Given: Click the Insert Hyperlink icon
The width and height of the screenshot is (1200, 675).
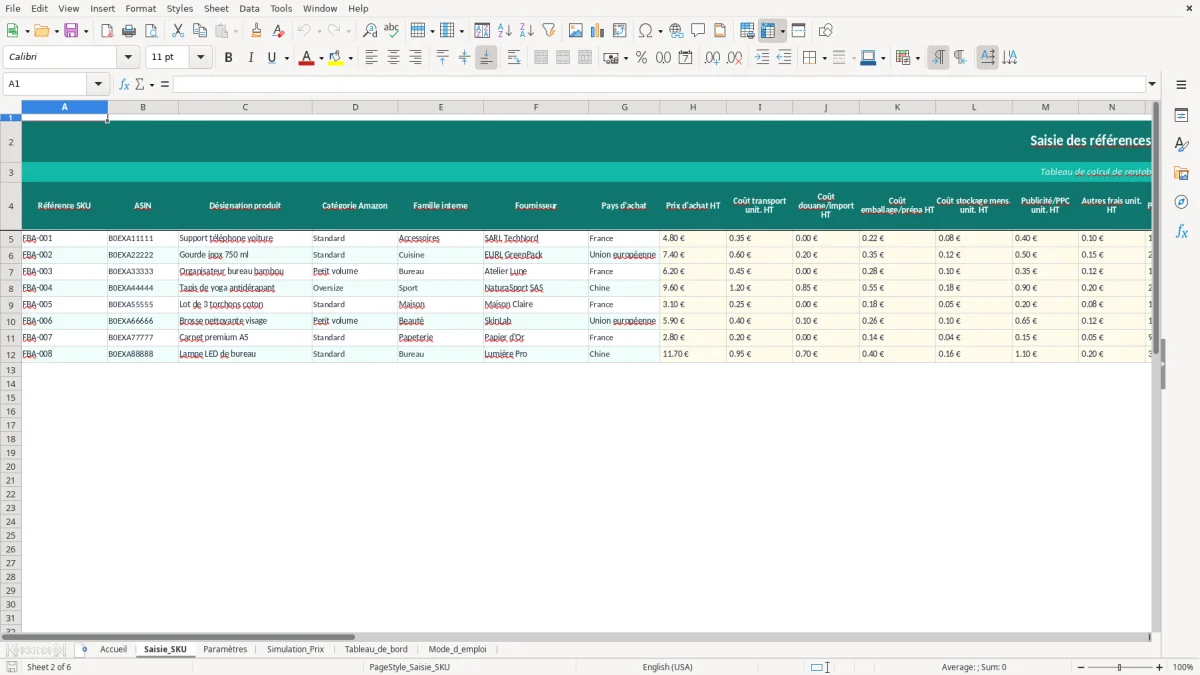Looking at the screenshot, I should pyautogui.click(x=676, y=31).
